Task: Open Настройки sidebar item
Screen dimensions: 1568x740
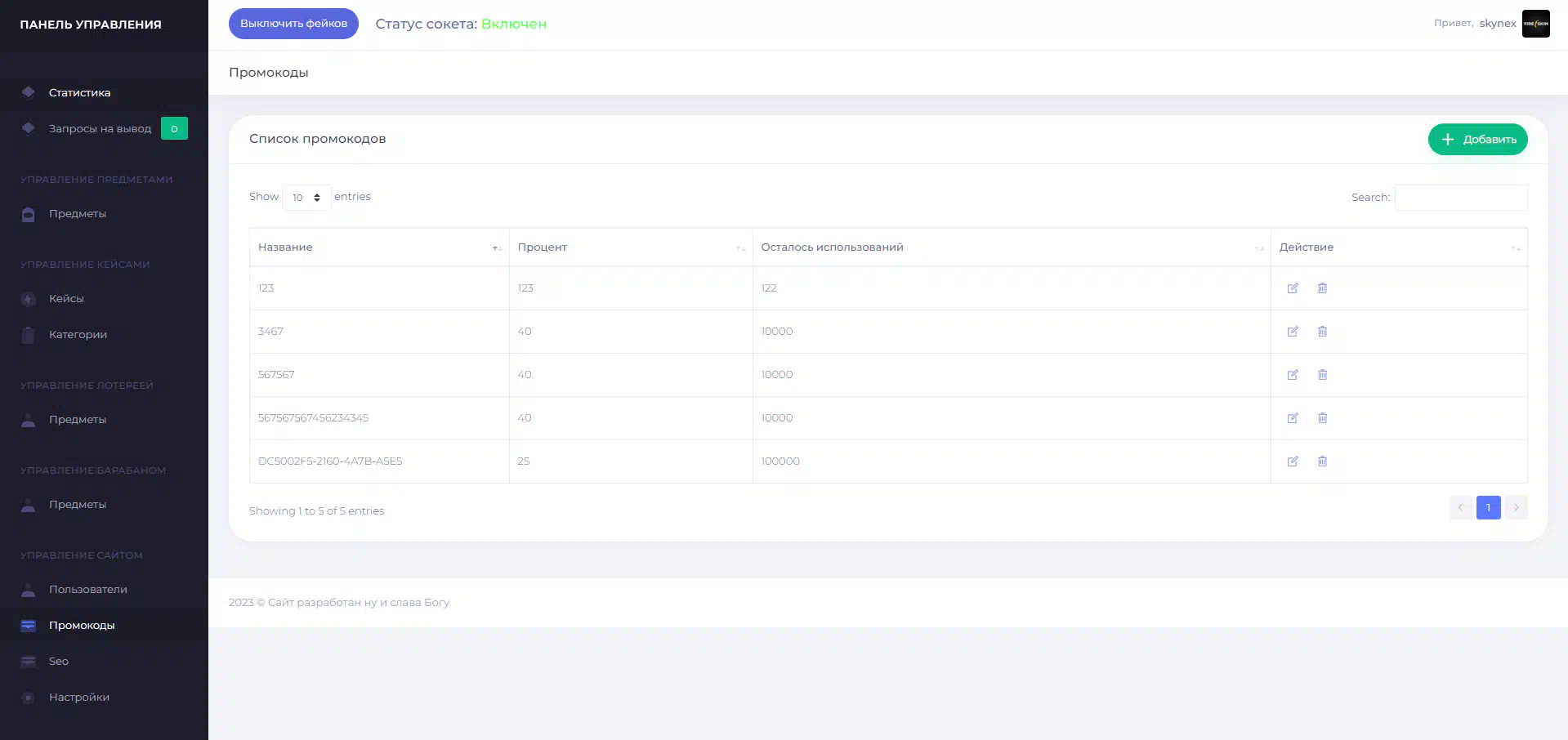Action: pos(79,698)
